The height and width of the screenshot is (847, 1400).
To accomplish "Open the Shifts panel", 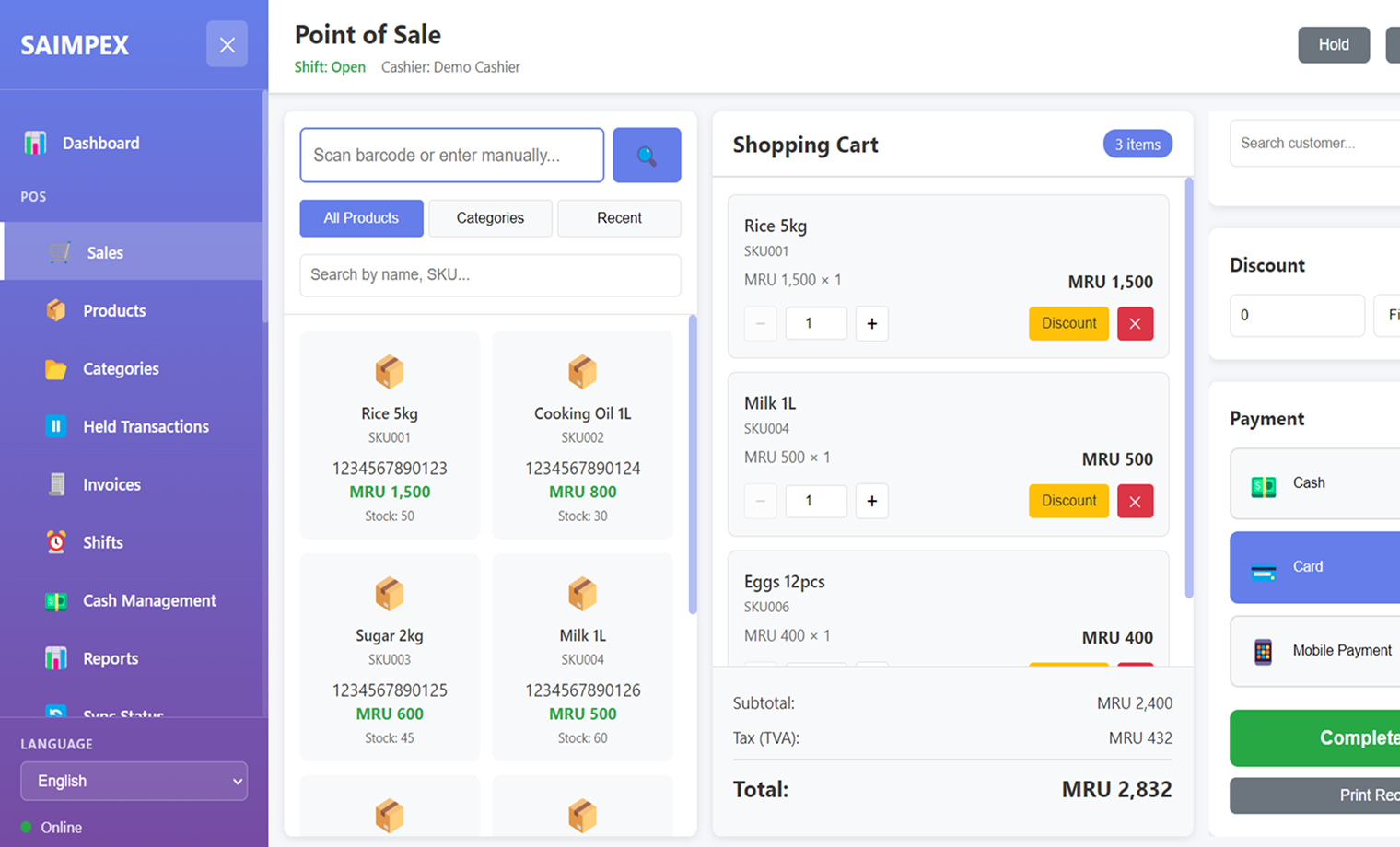I will point(102,542).
